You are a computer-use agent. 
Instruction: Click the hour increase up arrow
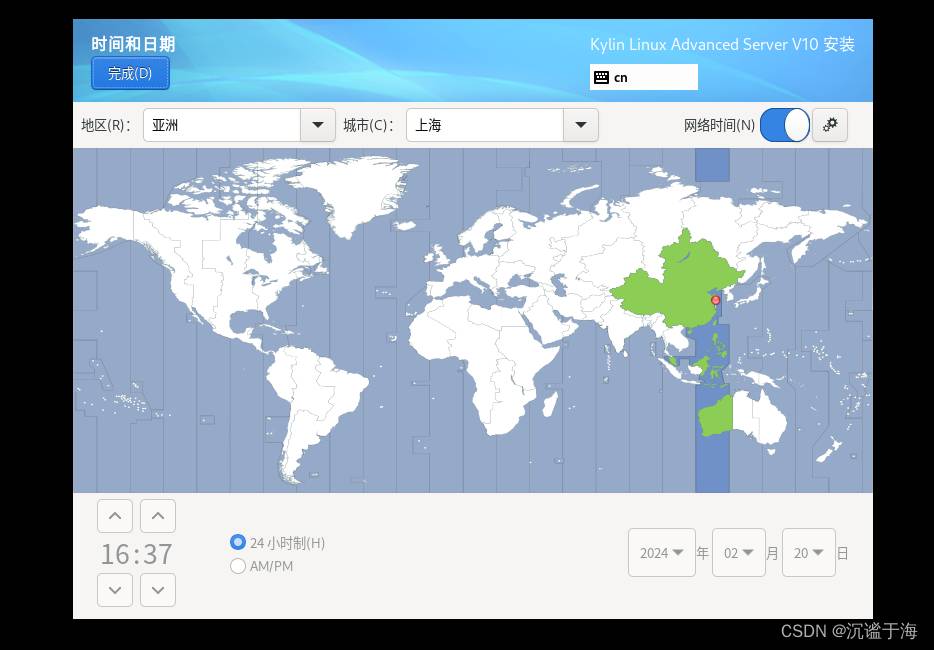click(115, 516)
